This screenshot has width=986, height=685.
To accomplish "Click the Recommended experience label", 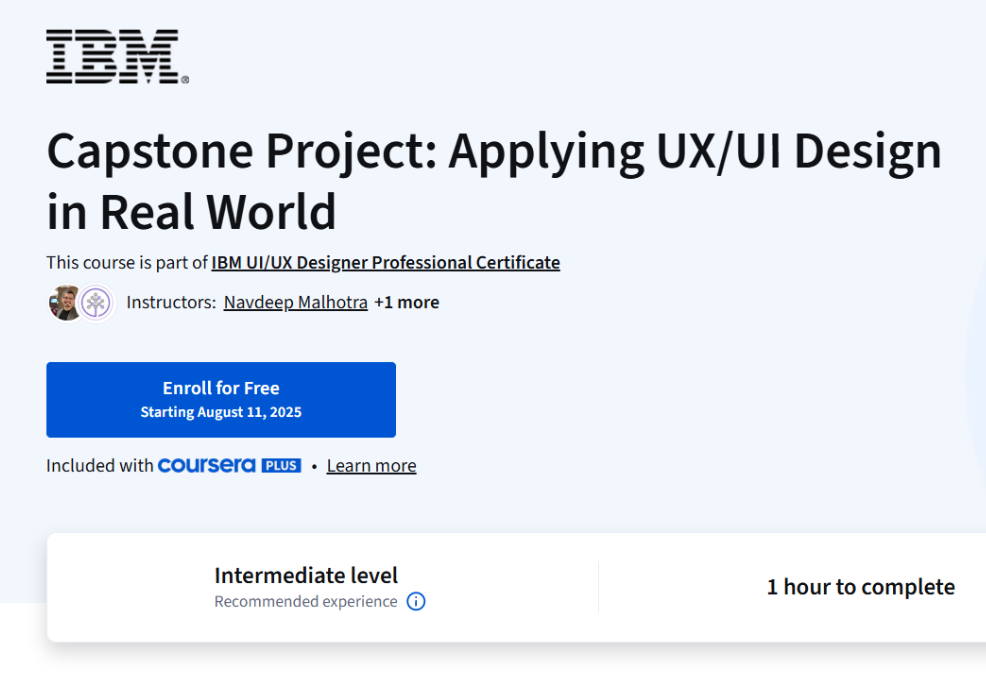I will 305,601.
